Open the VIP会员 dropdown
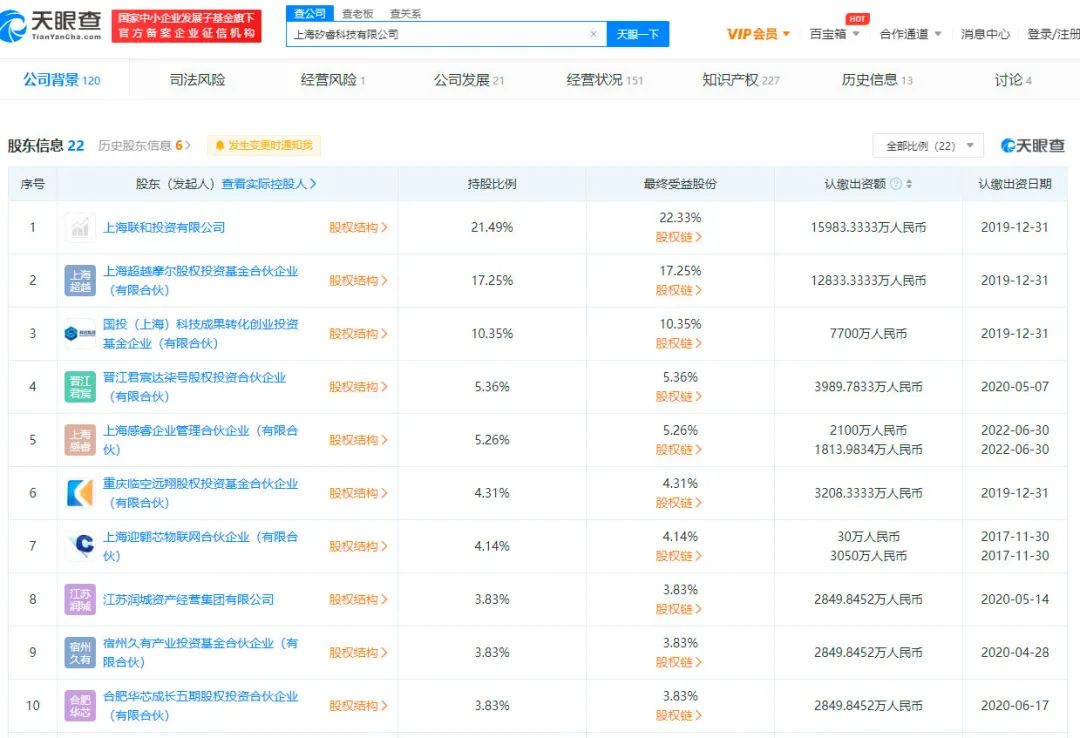This screenshot has height=738, width=1080. [x=758, y=34]
